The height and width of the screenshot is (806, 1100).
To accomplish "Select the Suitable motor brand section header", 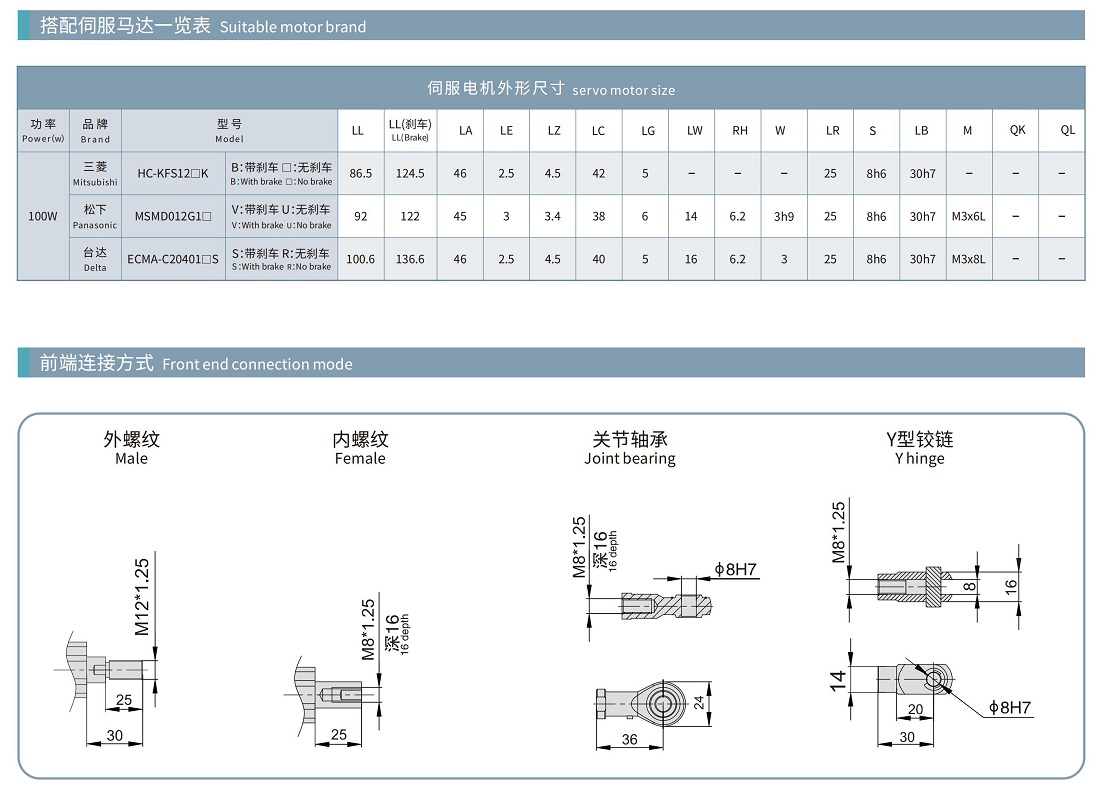I will pyautogui.click(x=203, y=26).
